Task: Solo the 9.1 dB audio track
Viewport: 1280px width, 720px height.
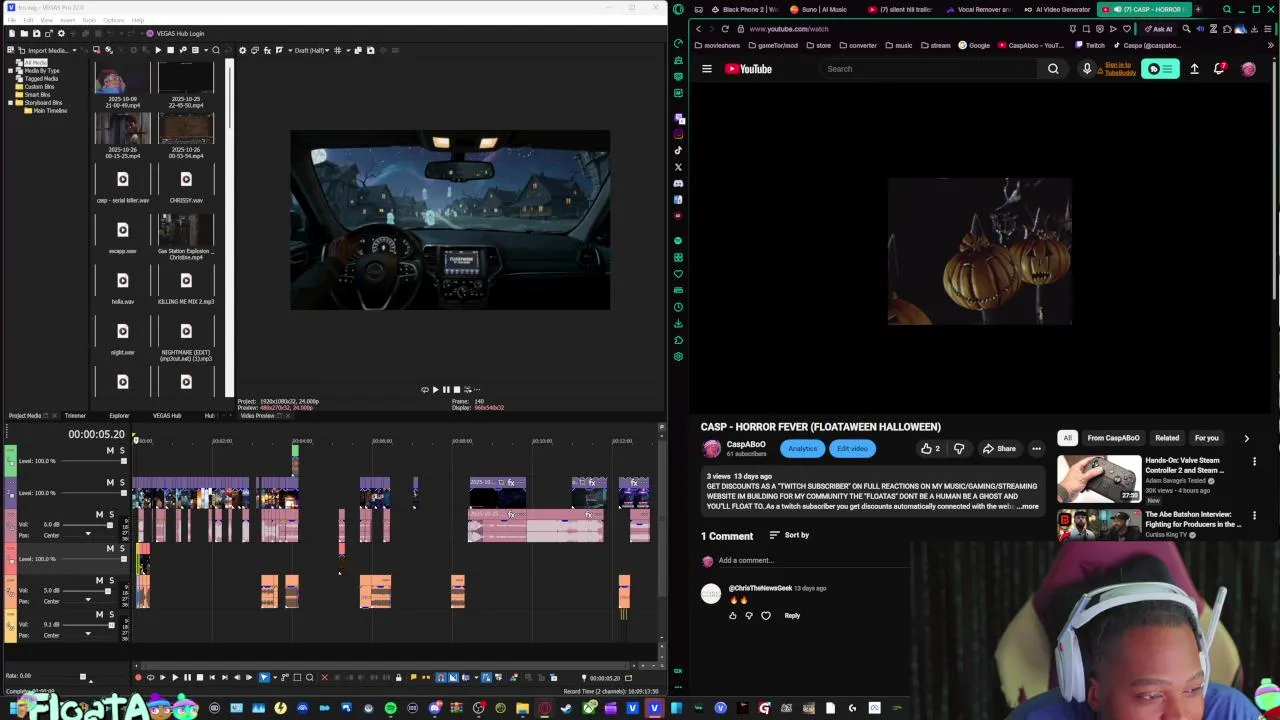Action: point(112,614)
